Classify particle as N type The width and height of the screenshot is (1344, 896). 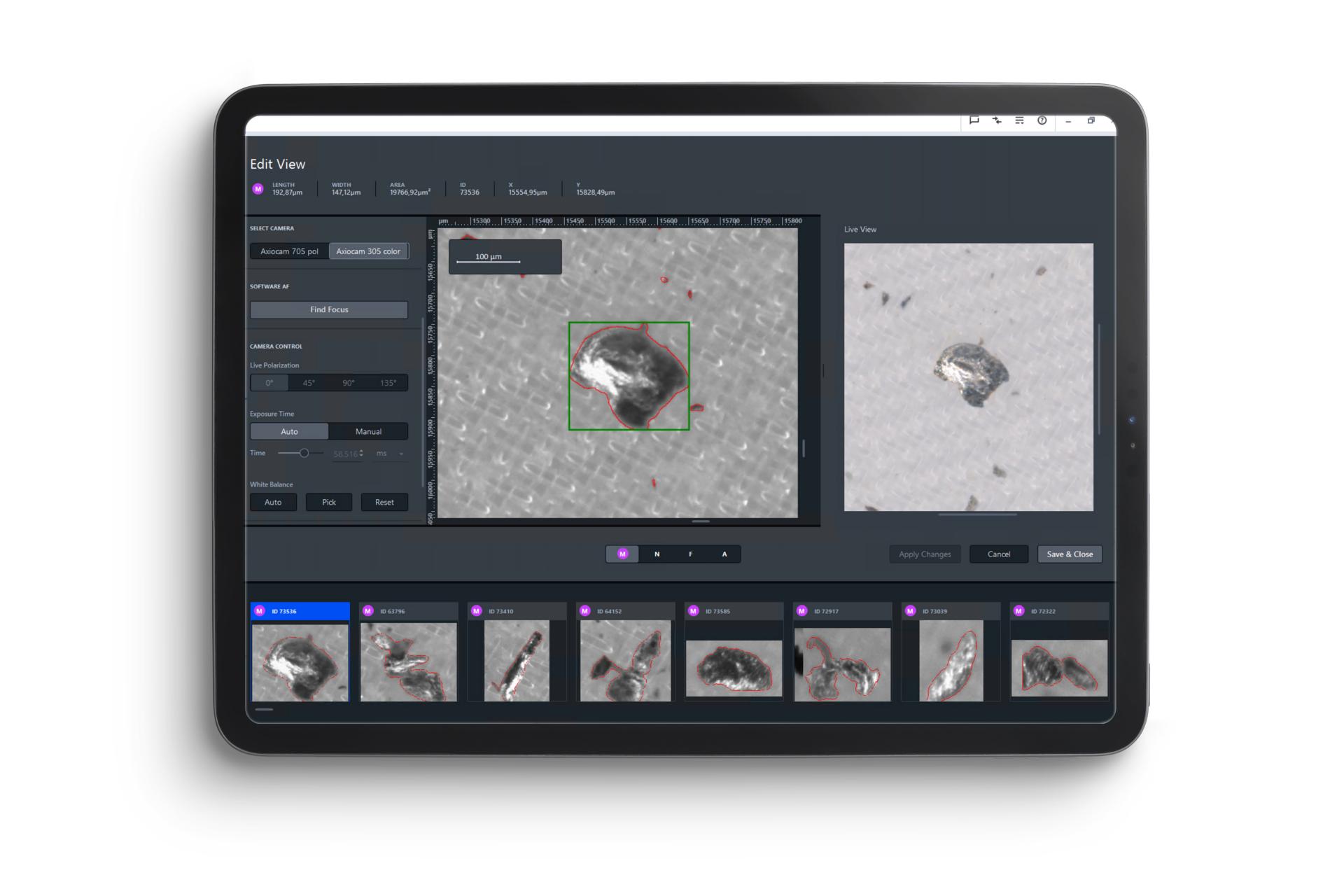coord(657,554)
